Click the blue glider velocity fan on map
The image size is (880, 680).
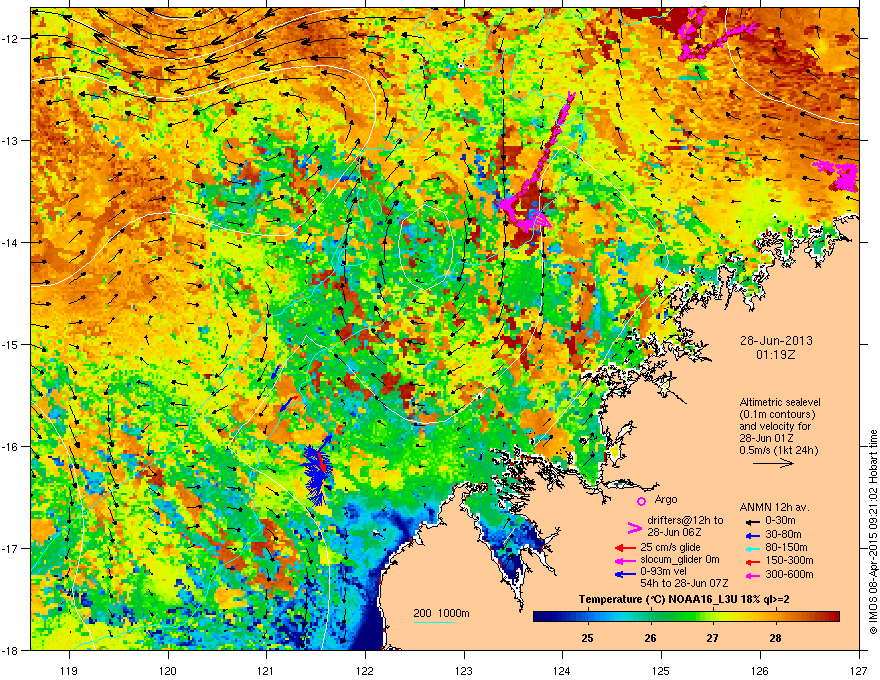click(318, 469)
